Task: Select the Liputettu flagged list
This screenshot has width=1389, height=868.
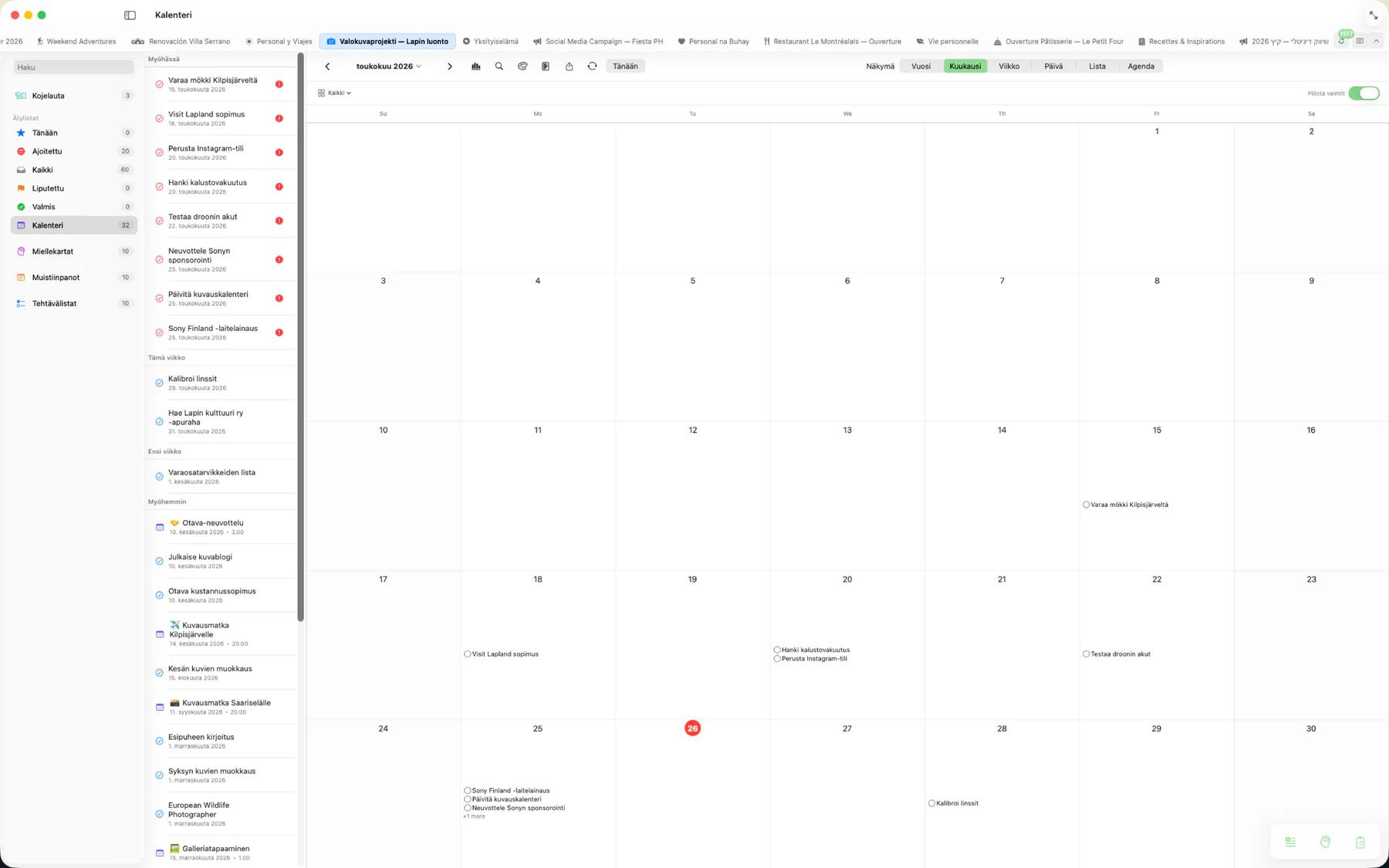Action: [74, 188]
